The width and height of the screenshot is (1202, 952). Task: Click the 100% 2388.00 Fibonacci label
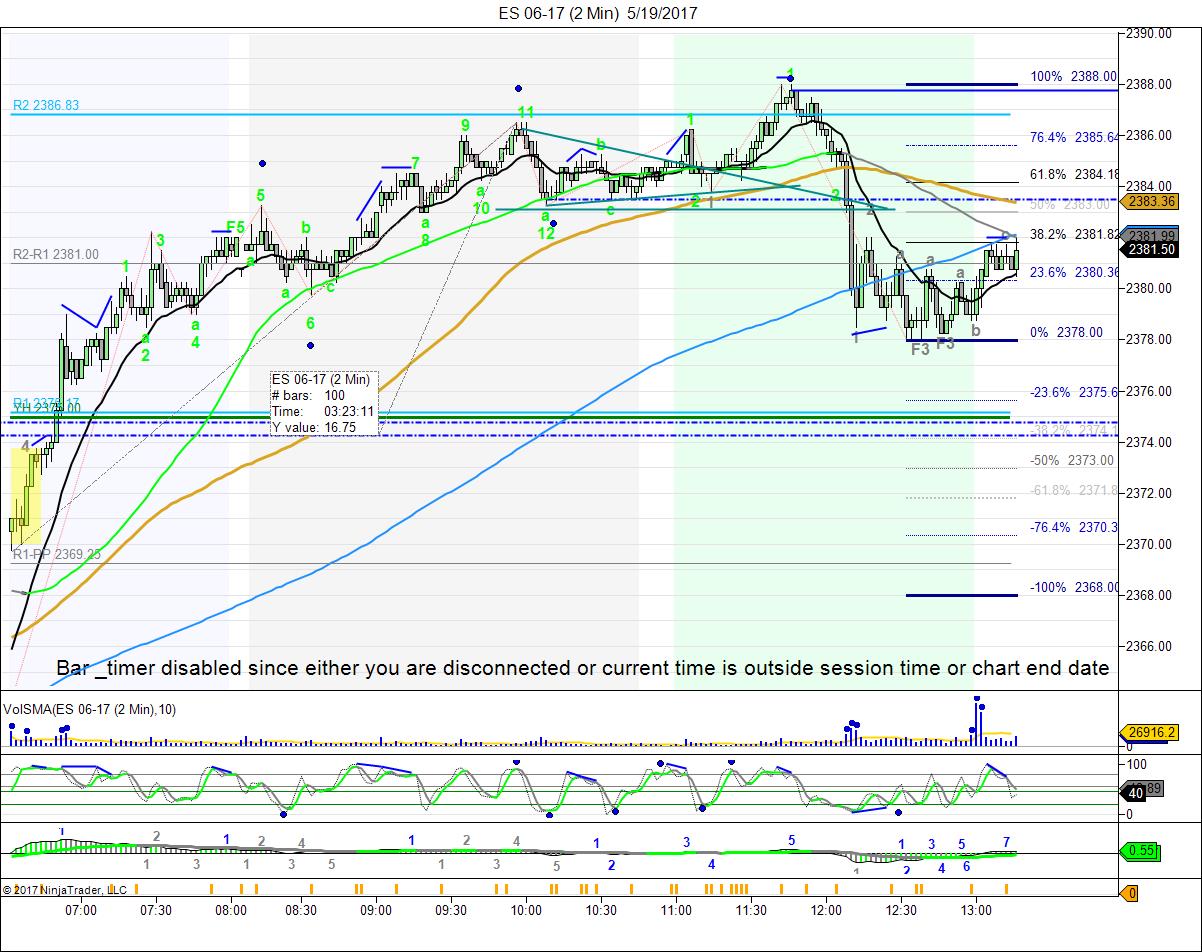1073,76
